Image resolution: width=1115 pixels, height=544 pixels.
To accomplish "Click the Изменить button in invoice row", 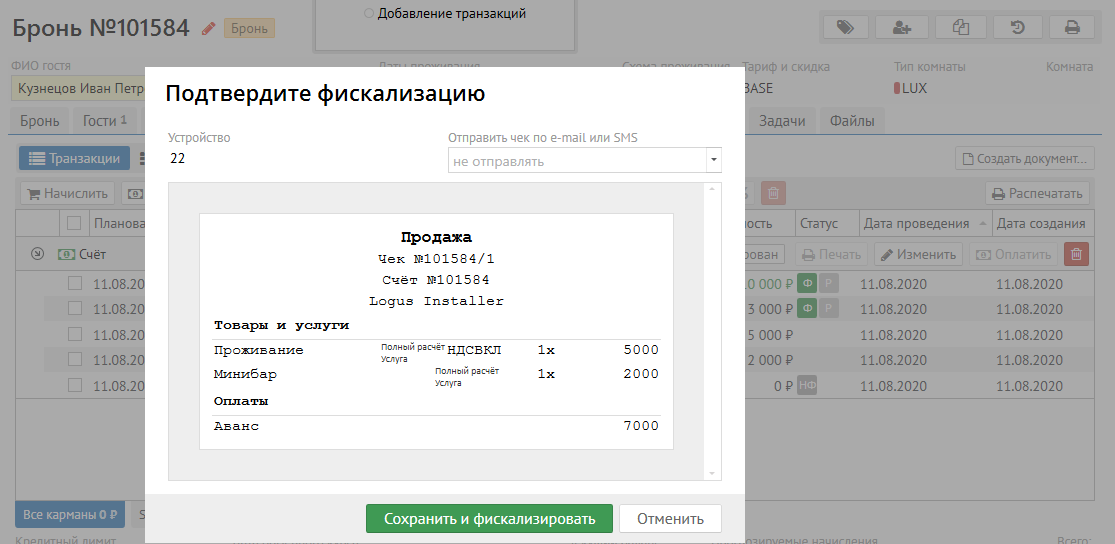I will click(917, 254).
